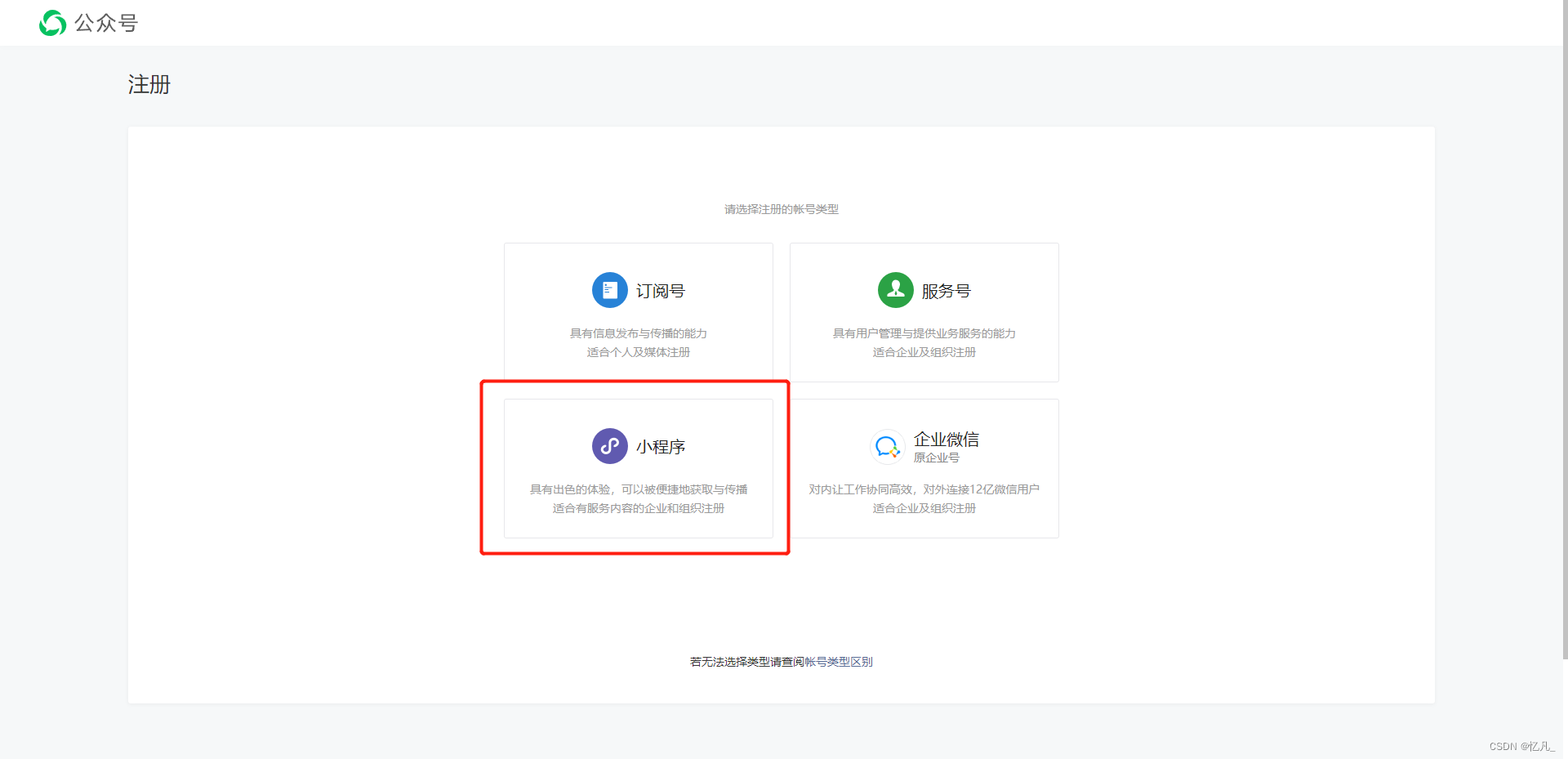Open the 帐号类型区别 link
This screenshot has height=759, width=1568.
tap(839, 662)
